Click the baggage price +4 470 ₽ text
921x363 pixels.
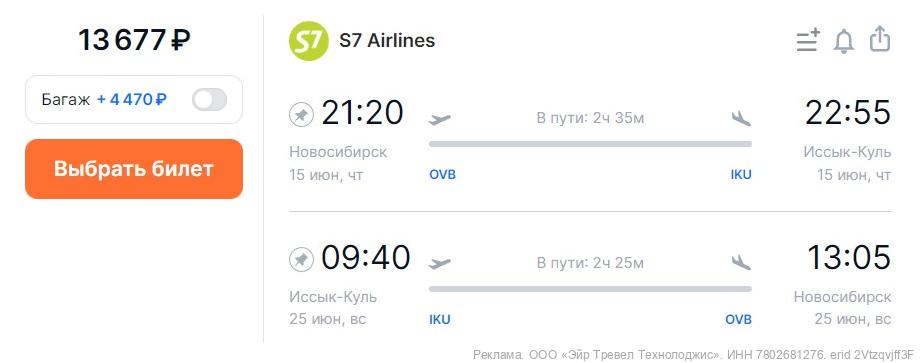(x=132, y=100)
